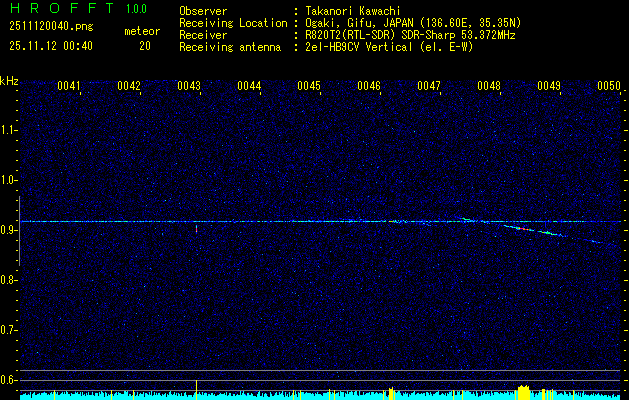
Task: Click the (el. E-W) antenna orientation text
Action: tap(444, 47)
